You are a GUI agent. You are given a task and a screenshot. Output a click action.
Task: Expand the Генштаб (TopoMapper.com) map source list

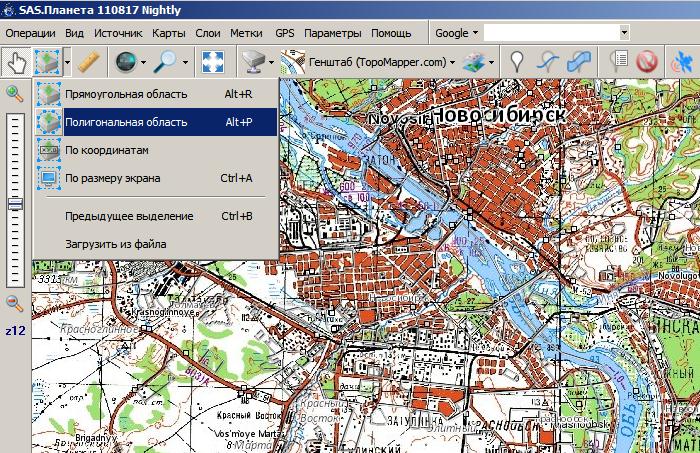point(452,62)
